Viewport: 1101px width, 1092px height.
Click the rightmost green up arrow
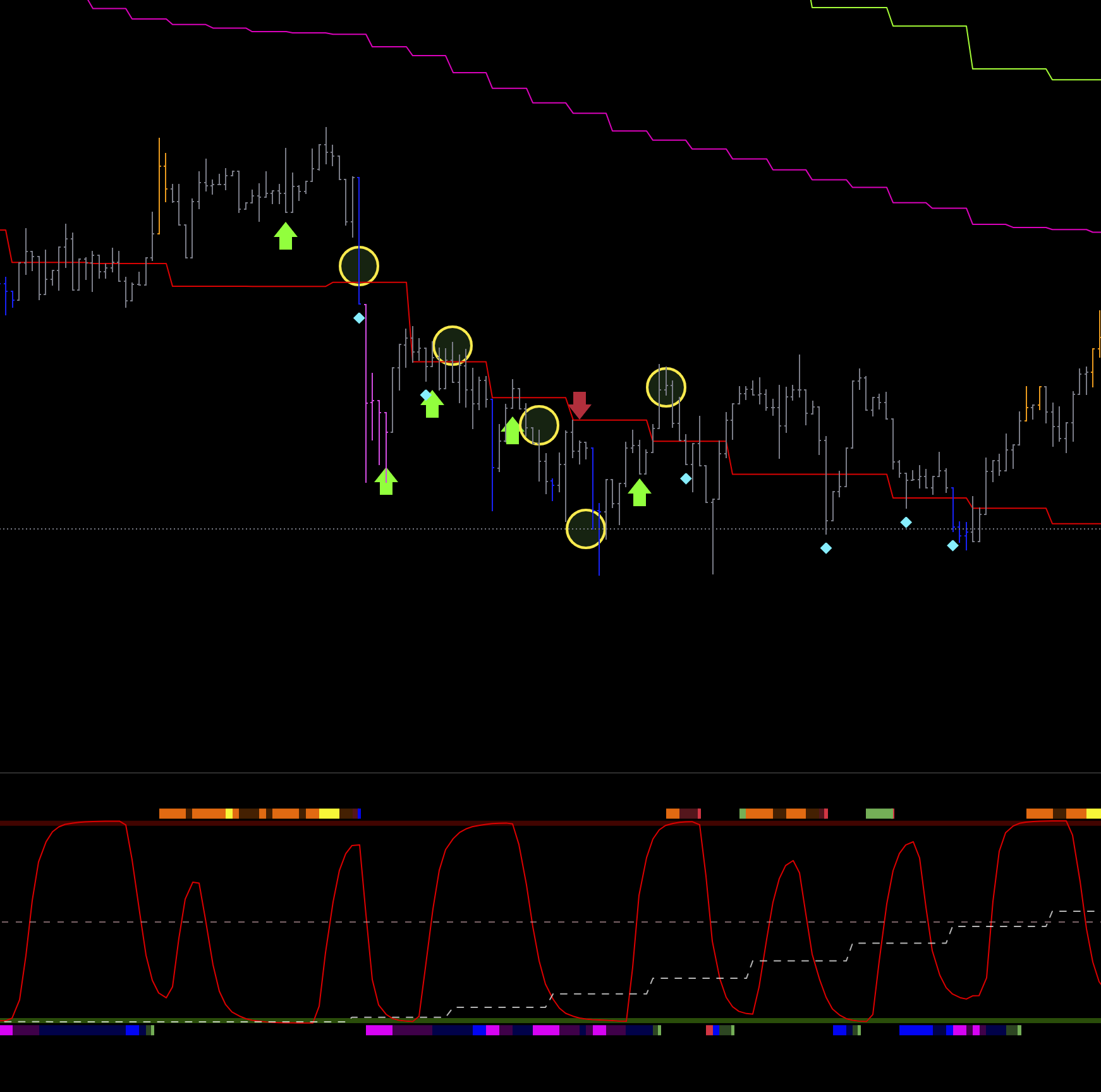coord(640,492)
